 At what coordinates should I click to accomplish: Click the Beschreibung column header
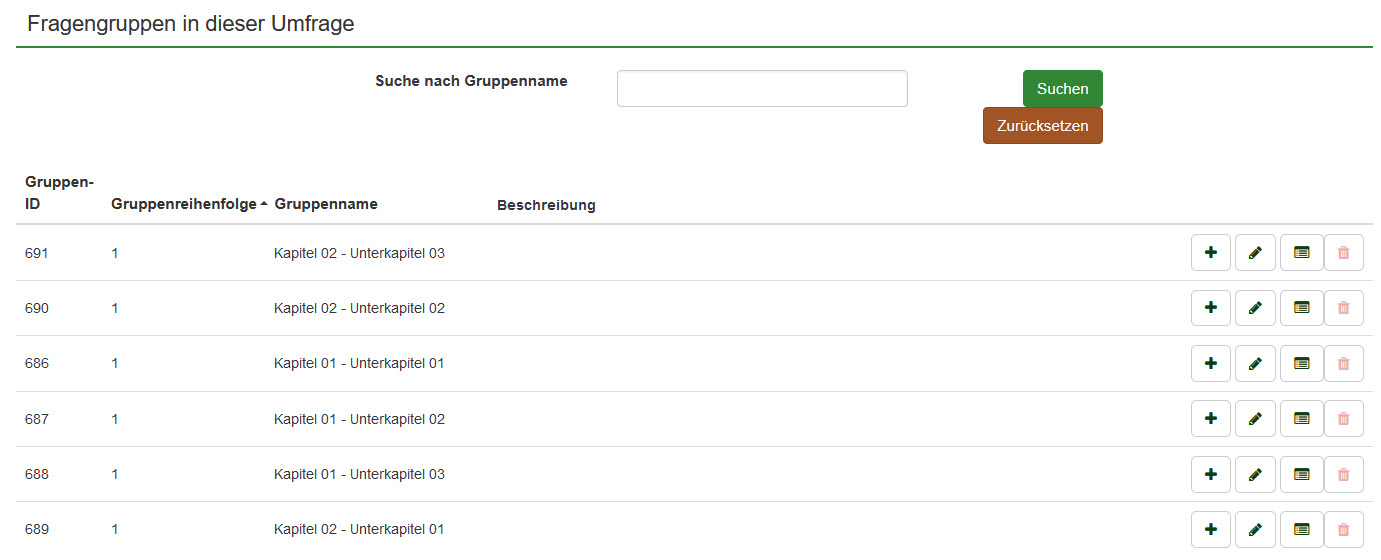(x=546, y=205)
